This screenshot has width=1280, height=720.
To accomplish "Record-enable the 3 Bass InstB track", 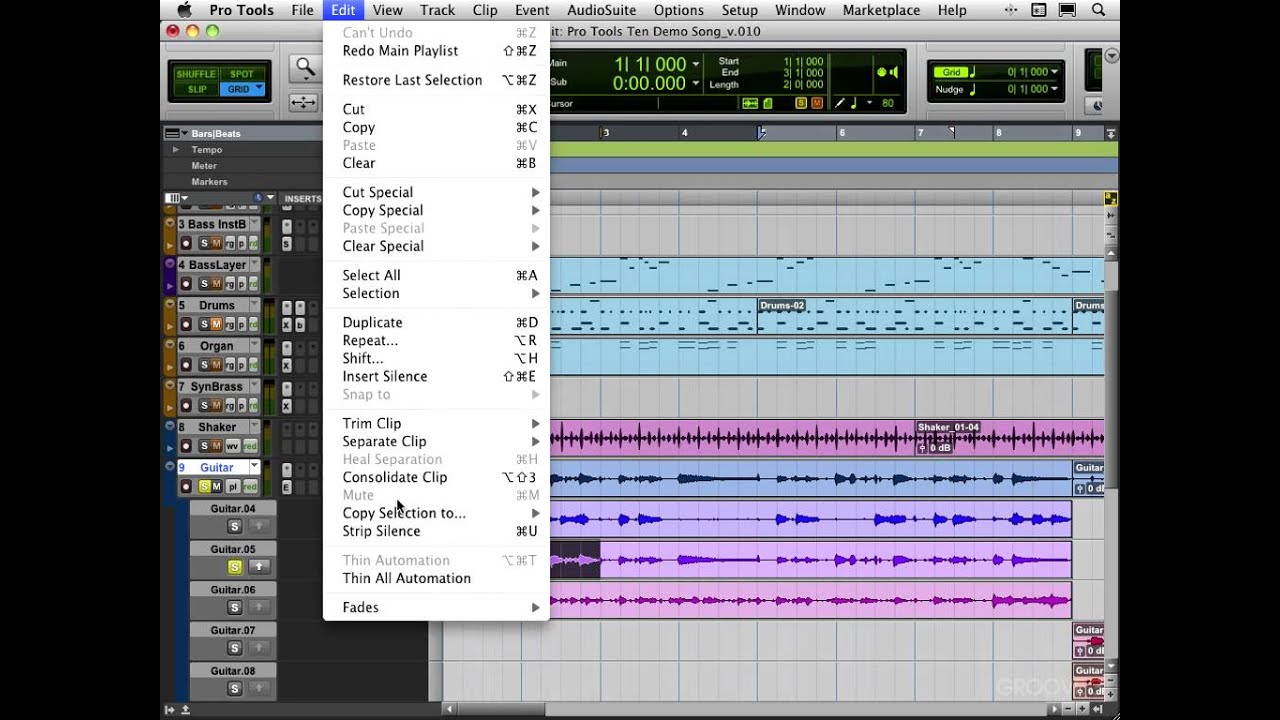I will click(186, 243).
